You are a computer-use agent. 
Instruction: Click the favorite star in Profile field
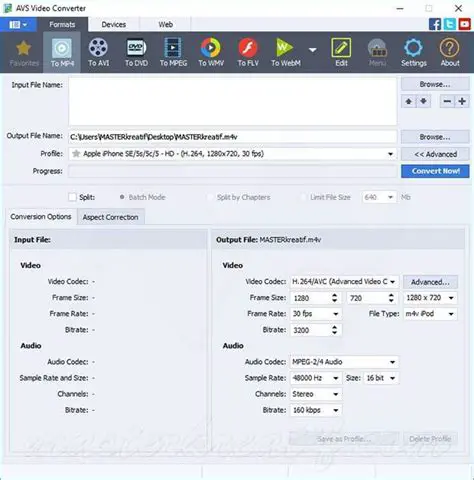[76, 154]
